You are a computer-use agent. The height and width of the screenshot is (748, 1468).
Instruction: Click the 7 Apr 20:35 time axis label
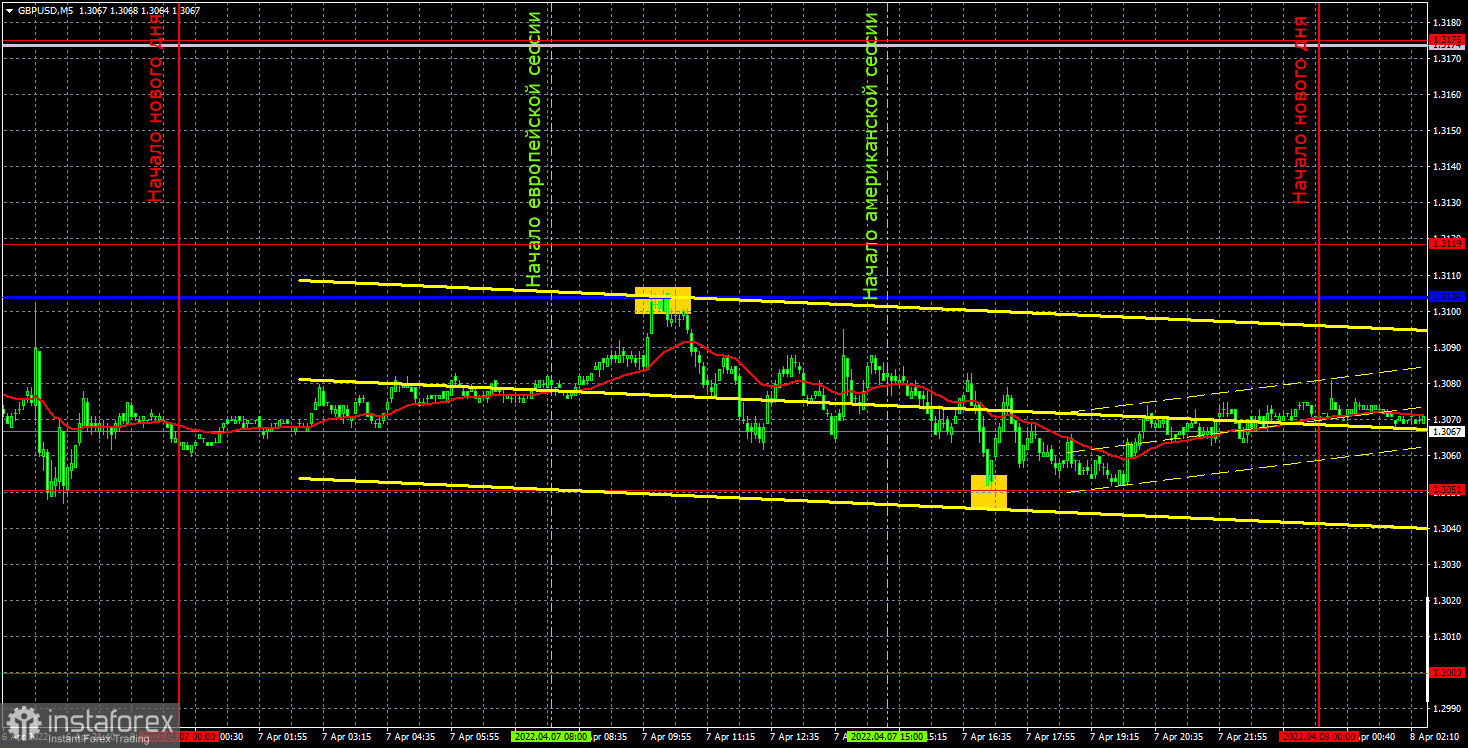coord(1178,737)
